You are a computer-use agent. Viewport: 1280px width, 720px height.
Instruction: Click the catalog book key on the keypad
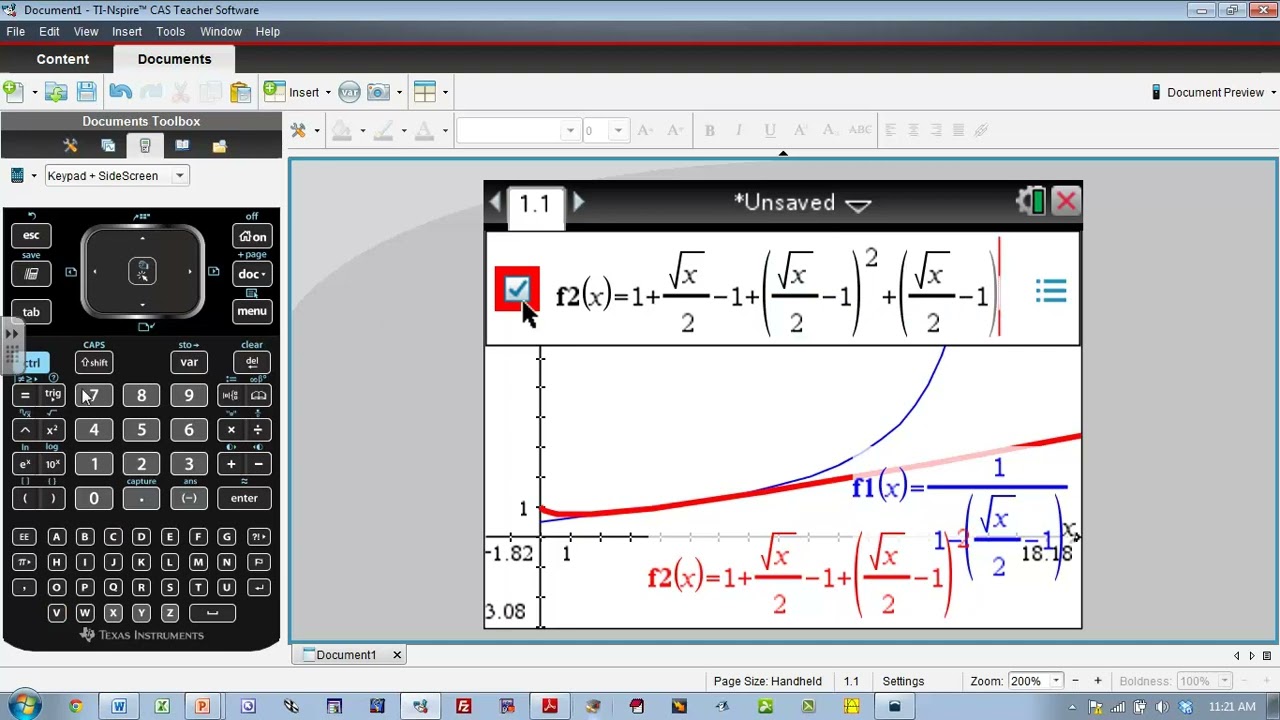point(258,395)
